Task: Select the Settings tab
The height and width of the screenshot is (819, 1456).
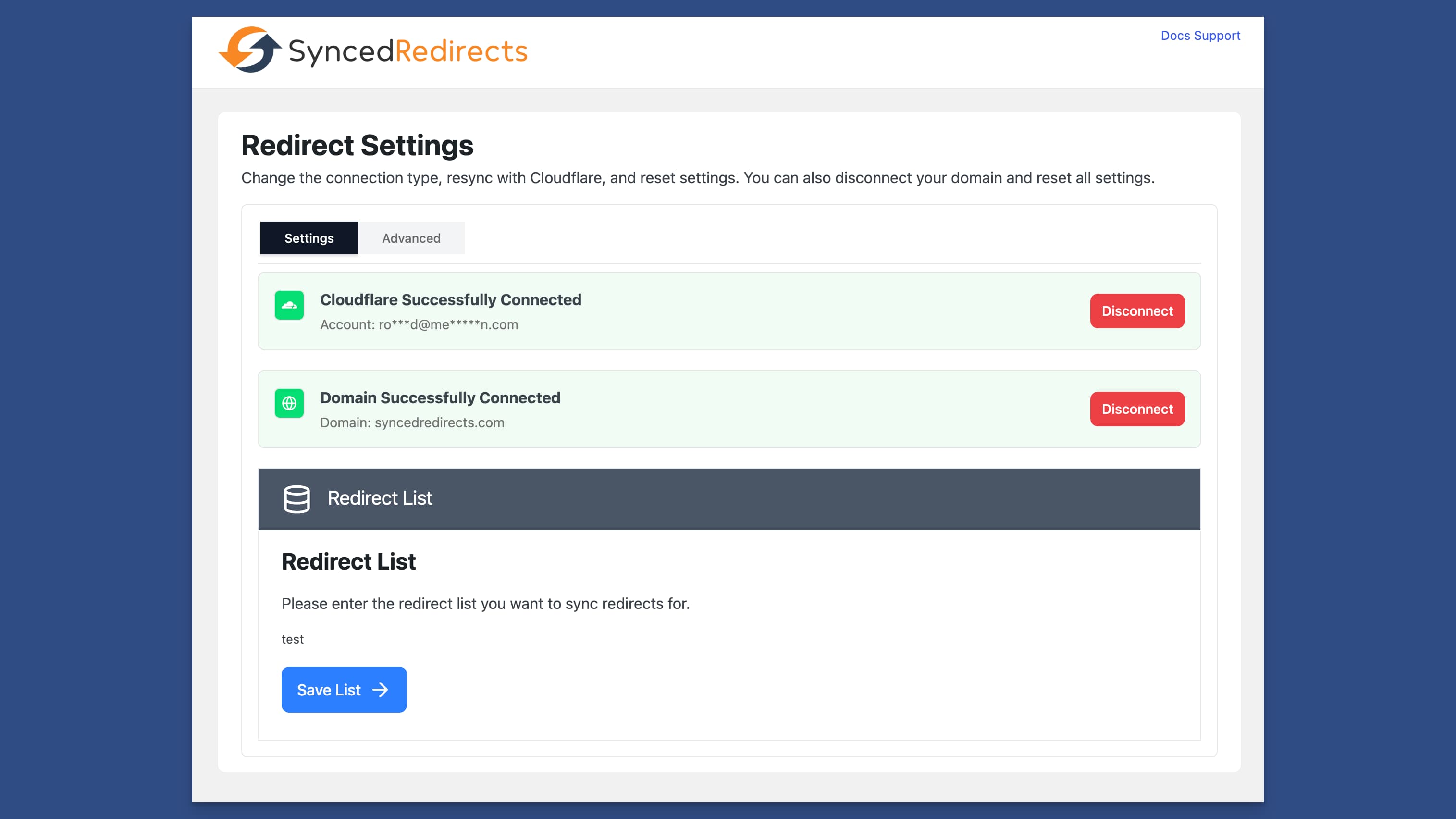Action: tap(308, 238)
